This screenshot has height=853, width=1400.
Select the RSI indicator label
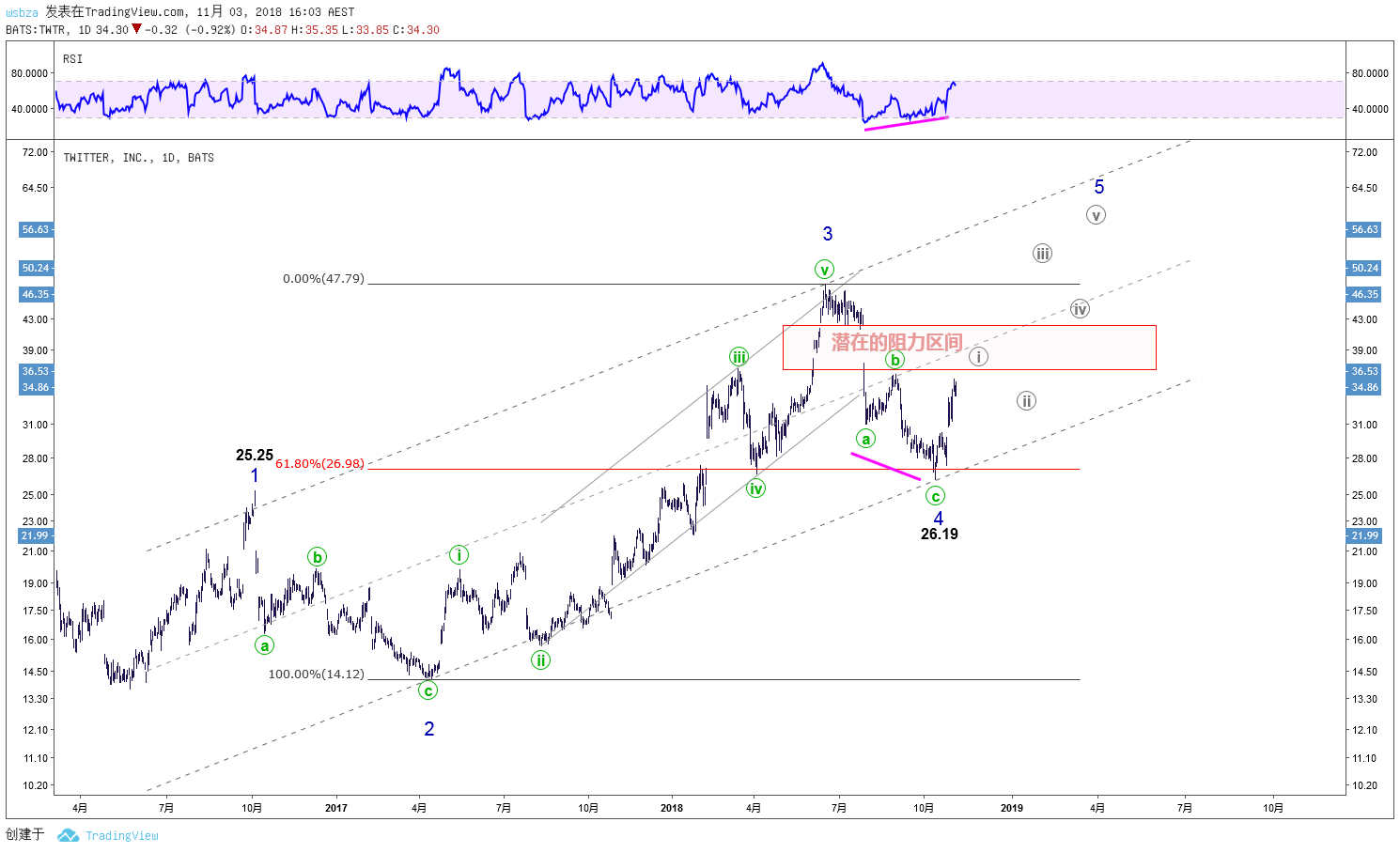click(x=72, y=59)
